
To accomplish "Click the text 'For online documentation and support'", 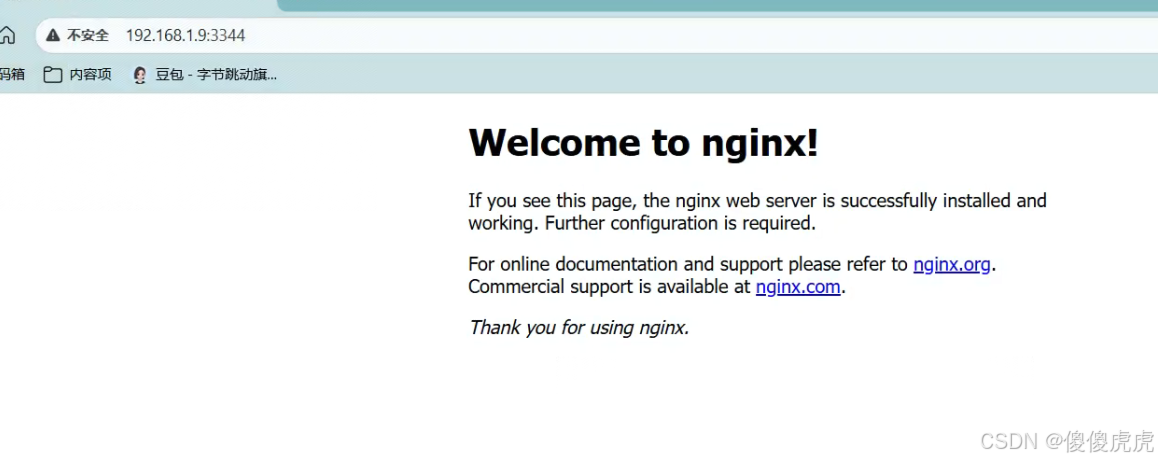I will pyautogui.click(x=626, y=264).
